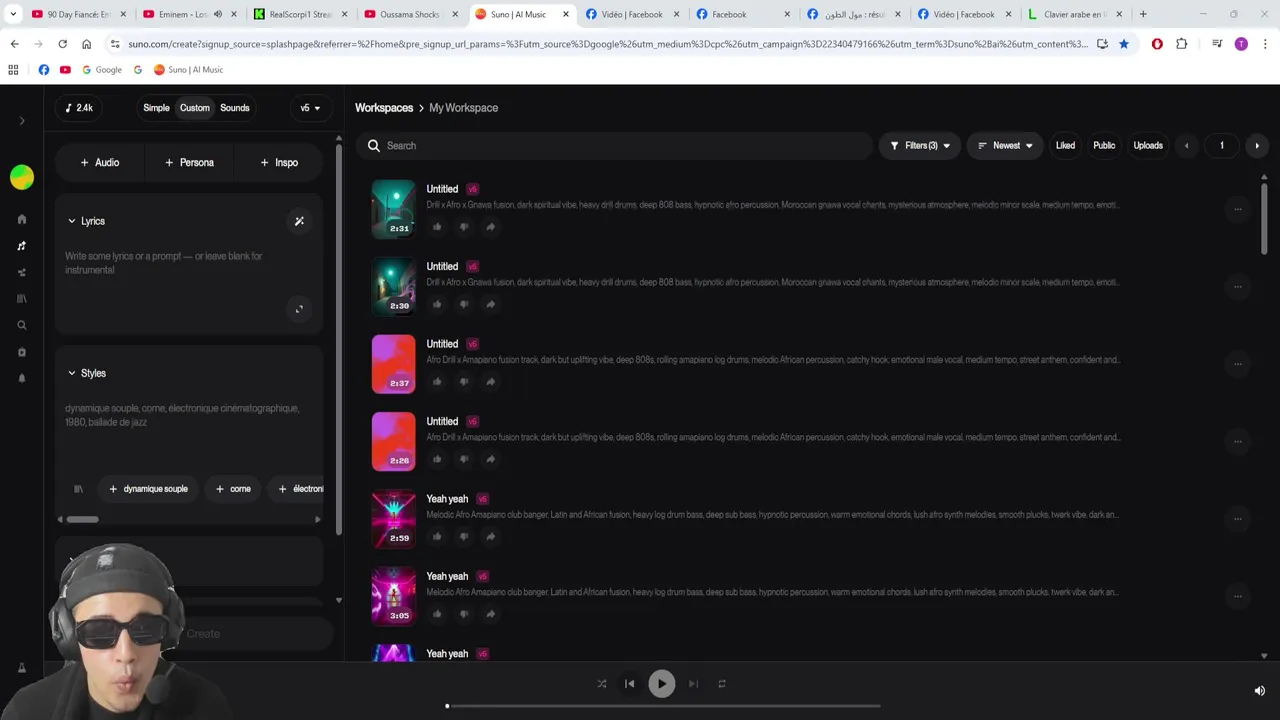This screenshot has width=1280, height=720.
Task: Toggle the Uploads filter
Action: (x=1148, y=146)
